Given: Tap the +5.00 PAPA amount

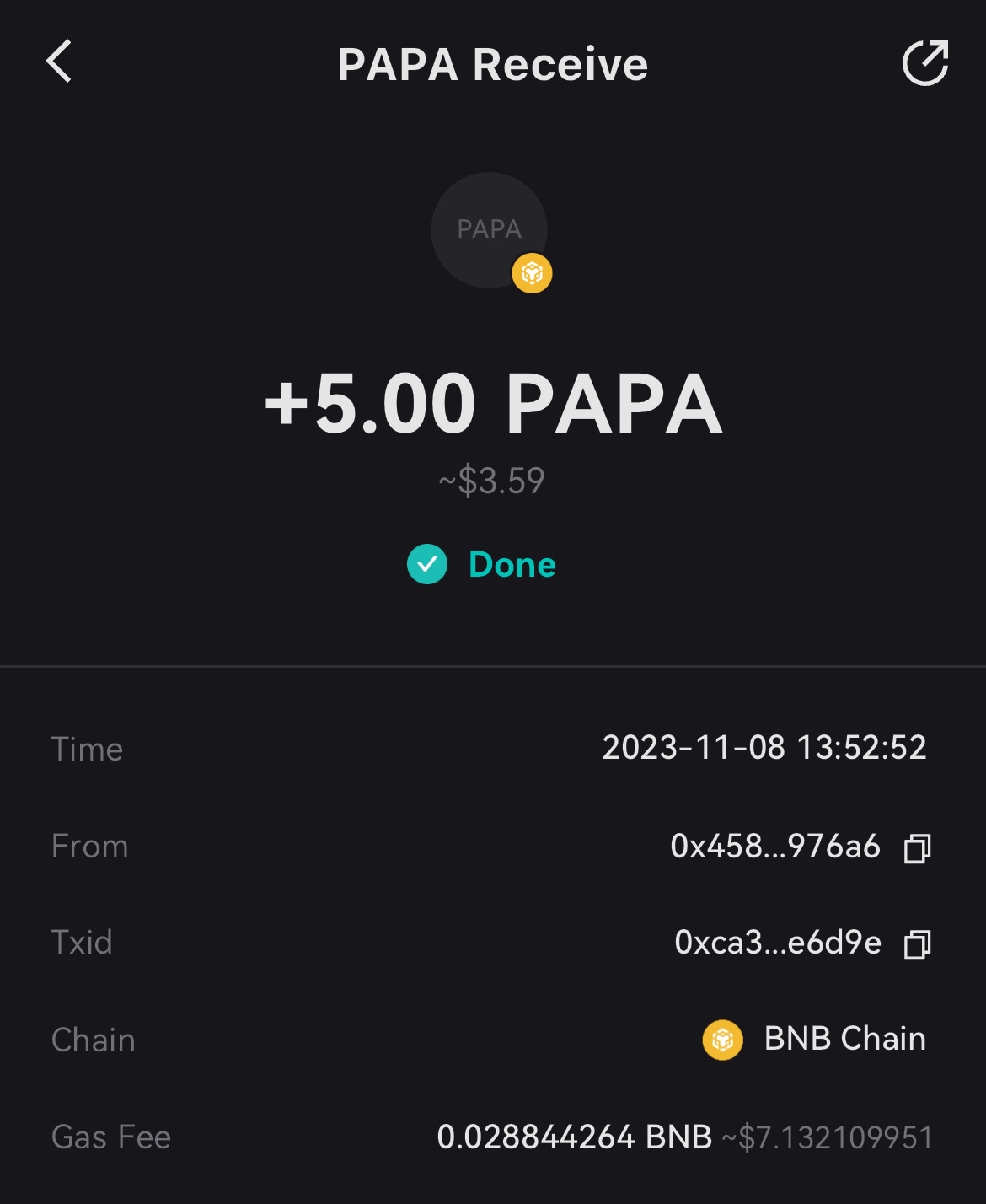Looking at the screenshot, I should [x=493, y=405].
